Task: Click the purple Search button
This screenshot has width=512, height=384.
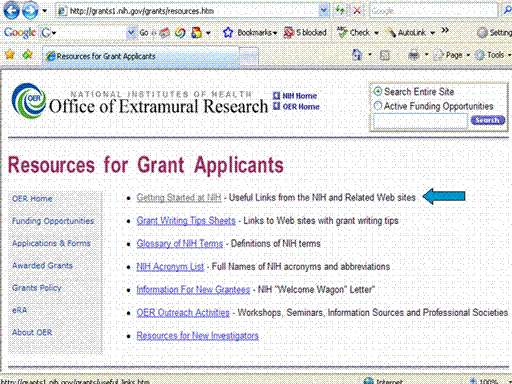Action: [x=488, y=120]
